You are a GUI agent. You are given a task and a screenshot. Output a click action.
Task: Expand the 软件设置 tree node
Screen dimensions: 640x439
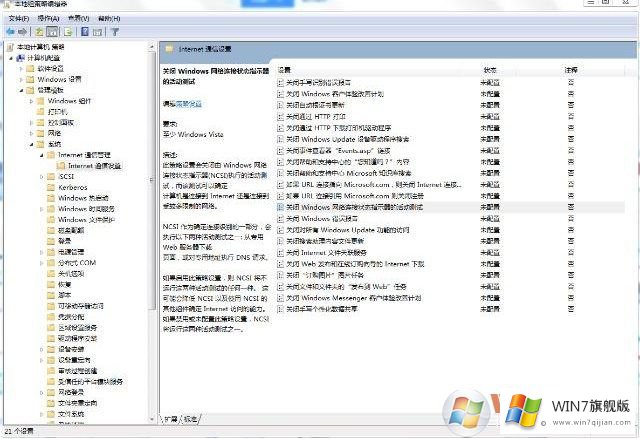(x=21, y=69)
